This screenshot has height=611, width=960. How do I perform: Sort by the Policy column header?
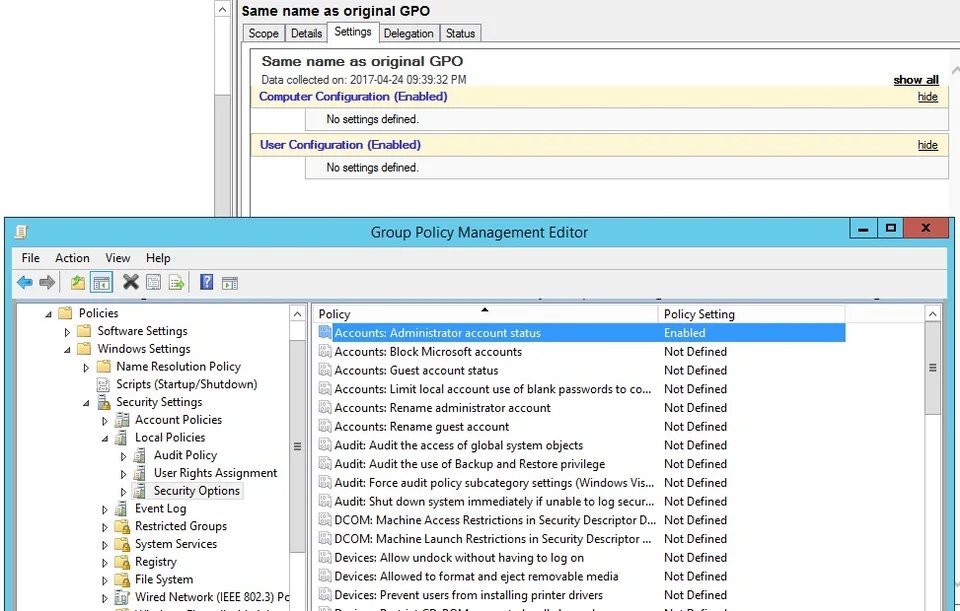486,314
